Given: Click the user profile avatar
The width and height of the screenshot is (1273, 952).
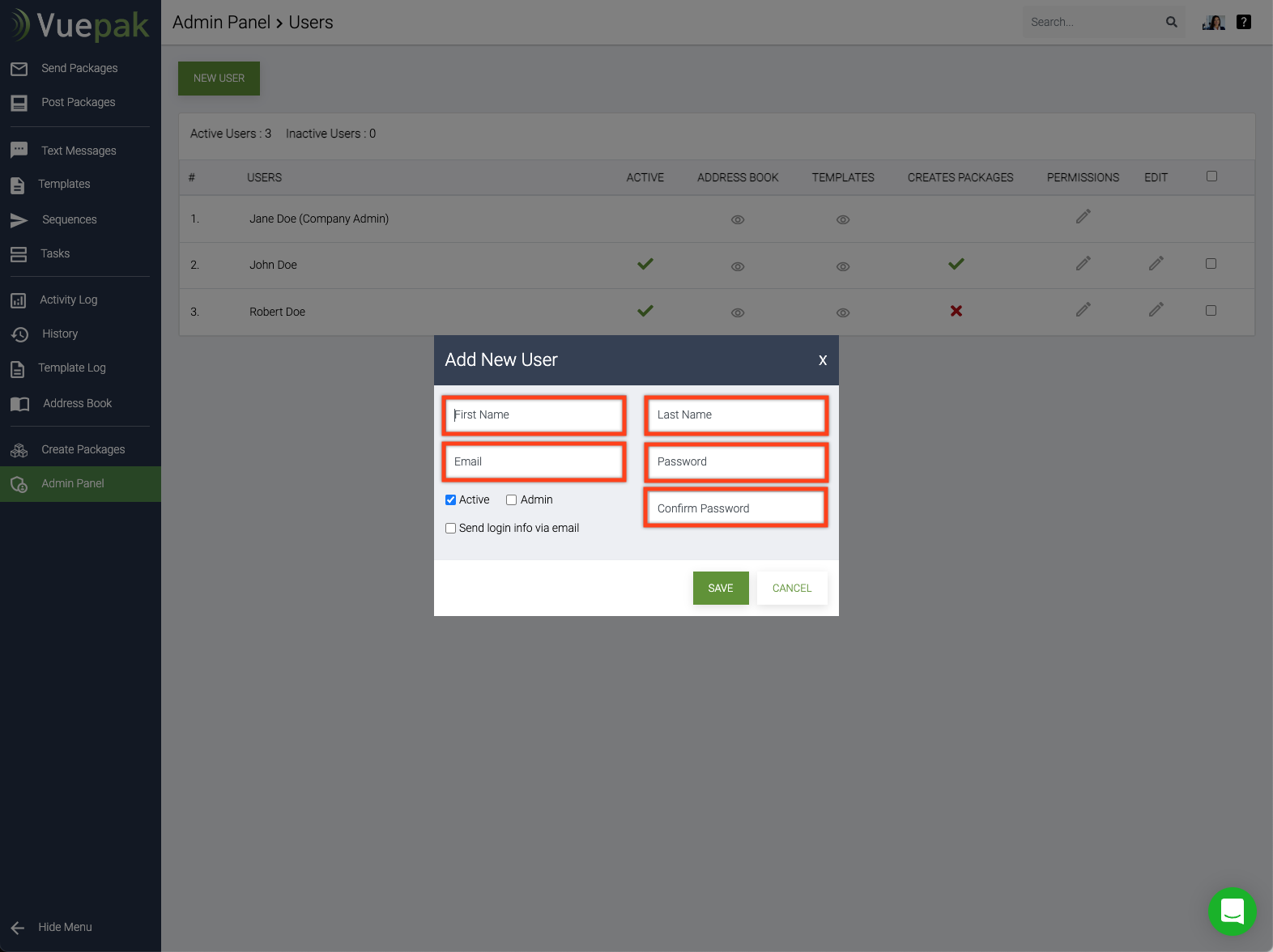Looking at the screenshot, I should [1213, 22].
